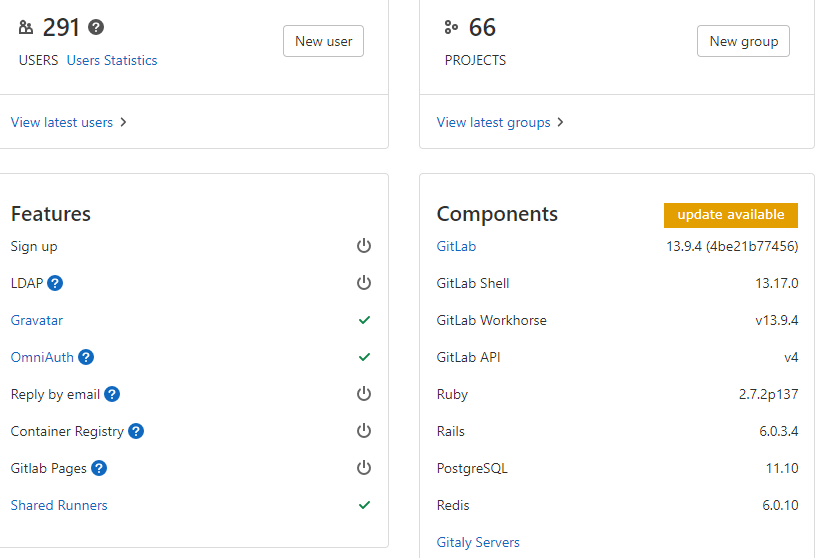Screen dimensions: 815x558
Task: Open the GitLab component link
Action: [x=456, y=246]
